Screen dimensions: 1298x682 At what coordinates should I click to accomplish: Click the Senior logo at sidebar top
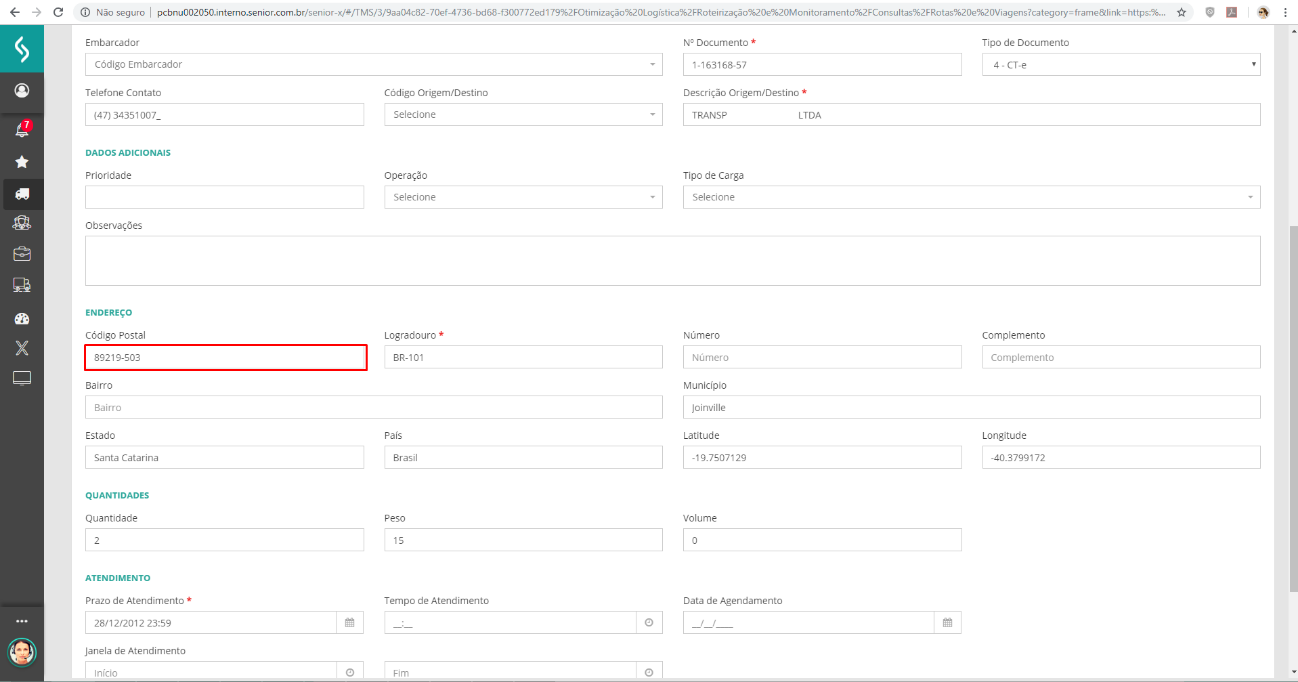(x=21, y=48)
